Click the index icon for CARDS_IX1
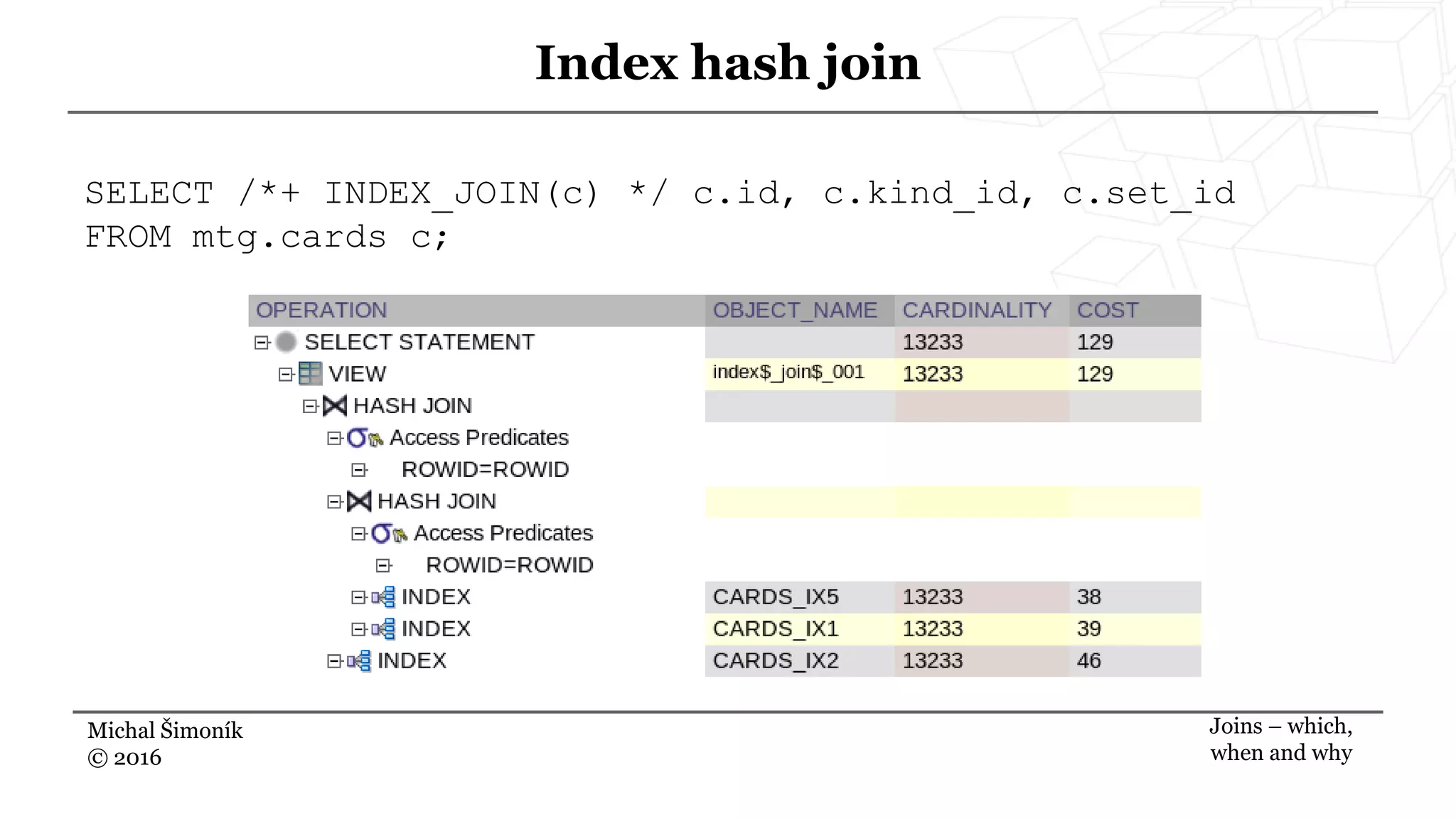This screenshot has width=1456, height=819. tap(383, 629)
